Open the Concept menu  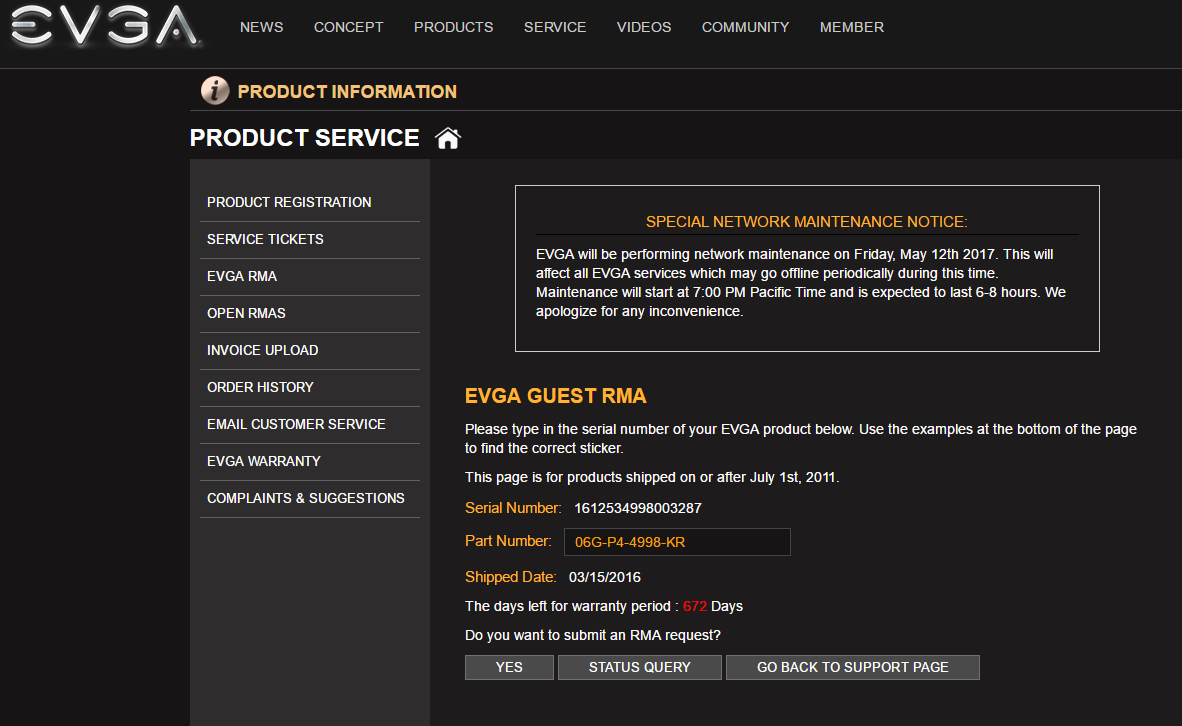point(349,27)
